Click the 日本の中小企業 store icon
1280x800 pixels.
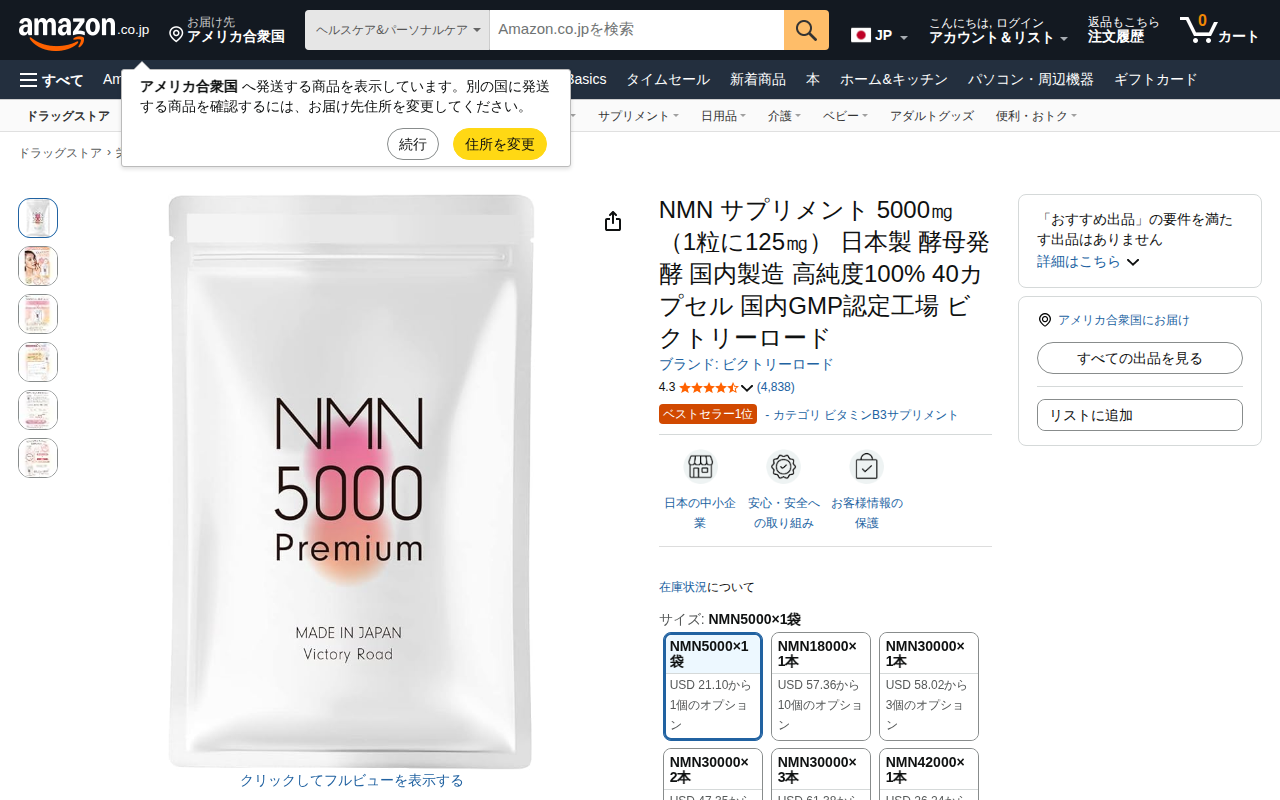[x=700, y=467]
